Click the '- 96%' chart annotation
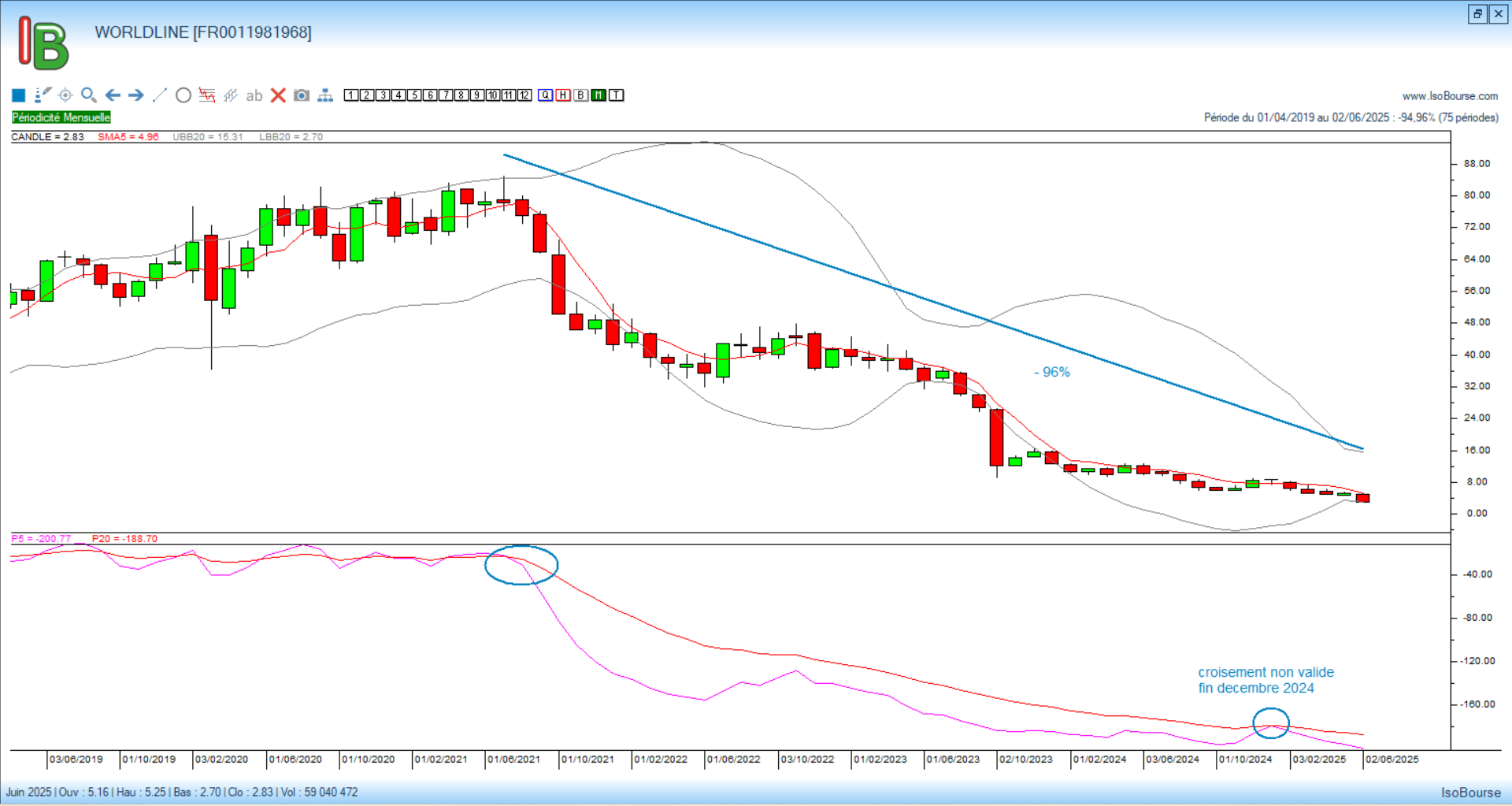 click(1052, 372)
